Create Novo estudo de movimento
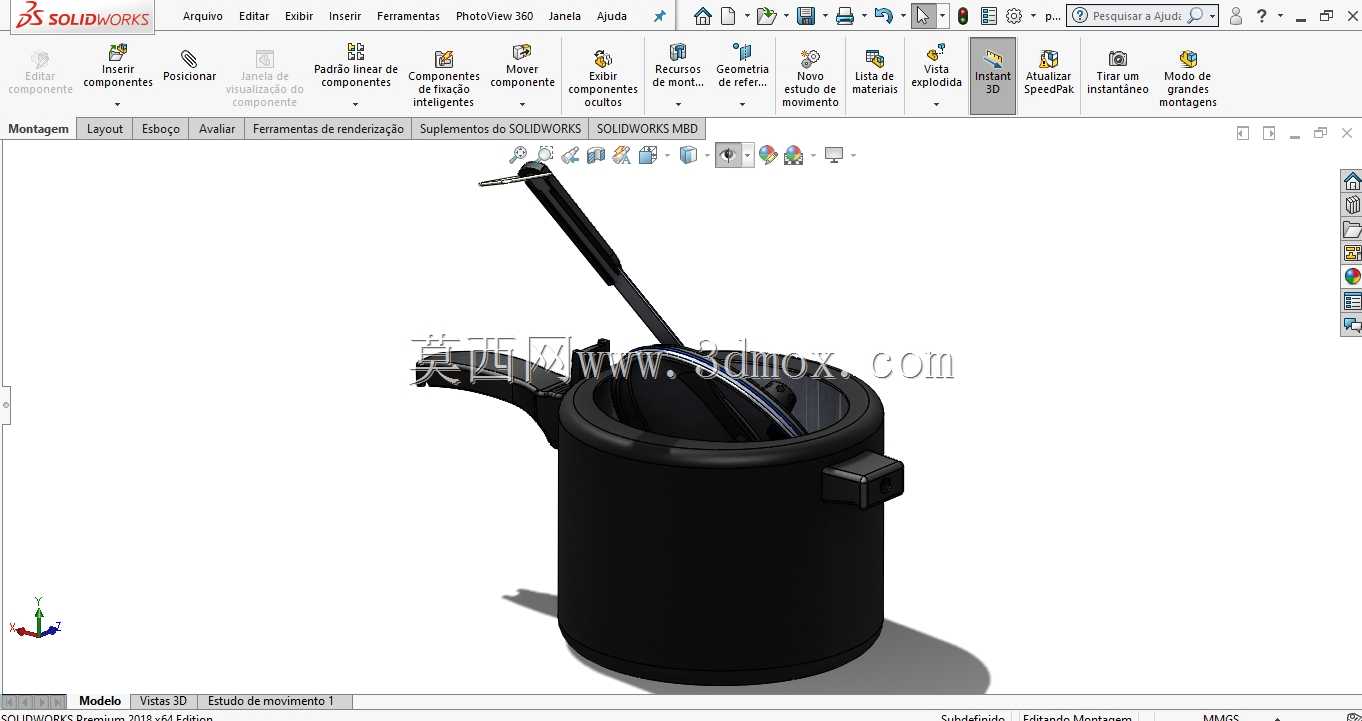1362x721 pixels. (x=810, y=78)
